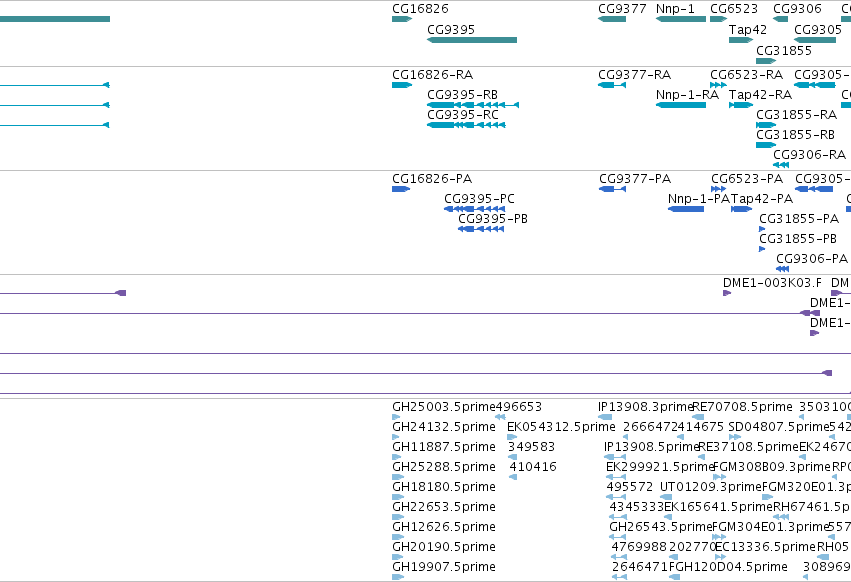
Task: Select the 4769988 EST
Action: click(619, 557)
